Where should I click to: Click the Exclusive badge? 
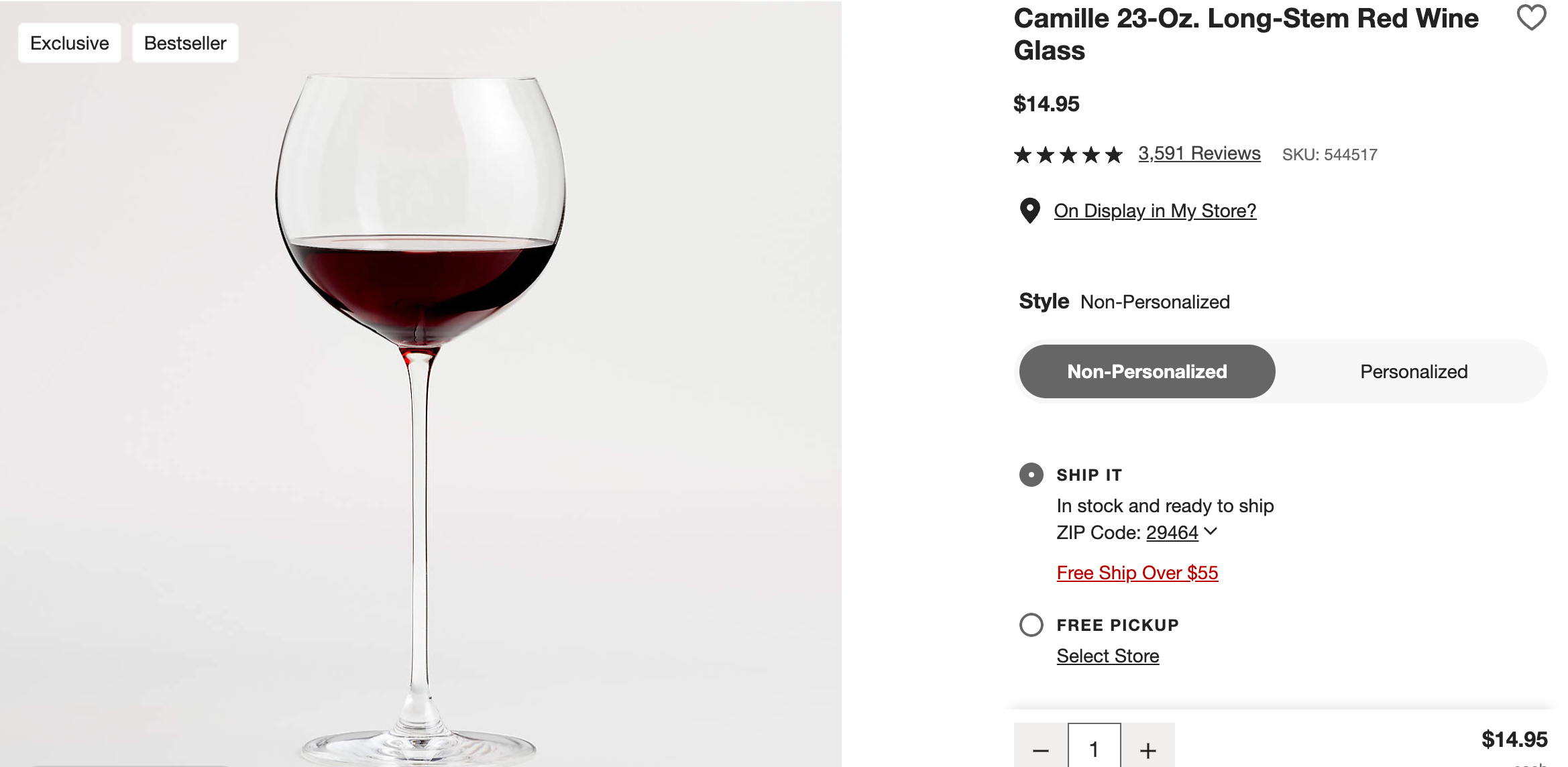(69, 42)
